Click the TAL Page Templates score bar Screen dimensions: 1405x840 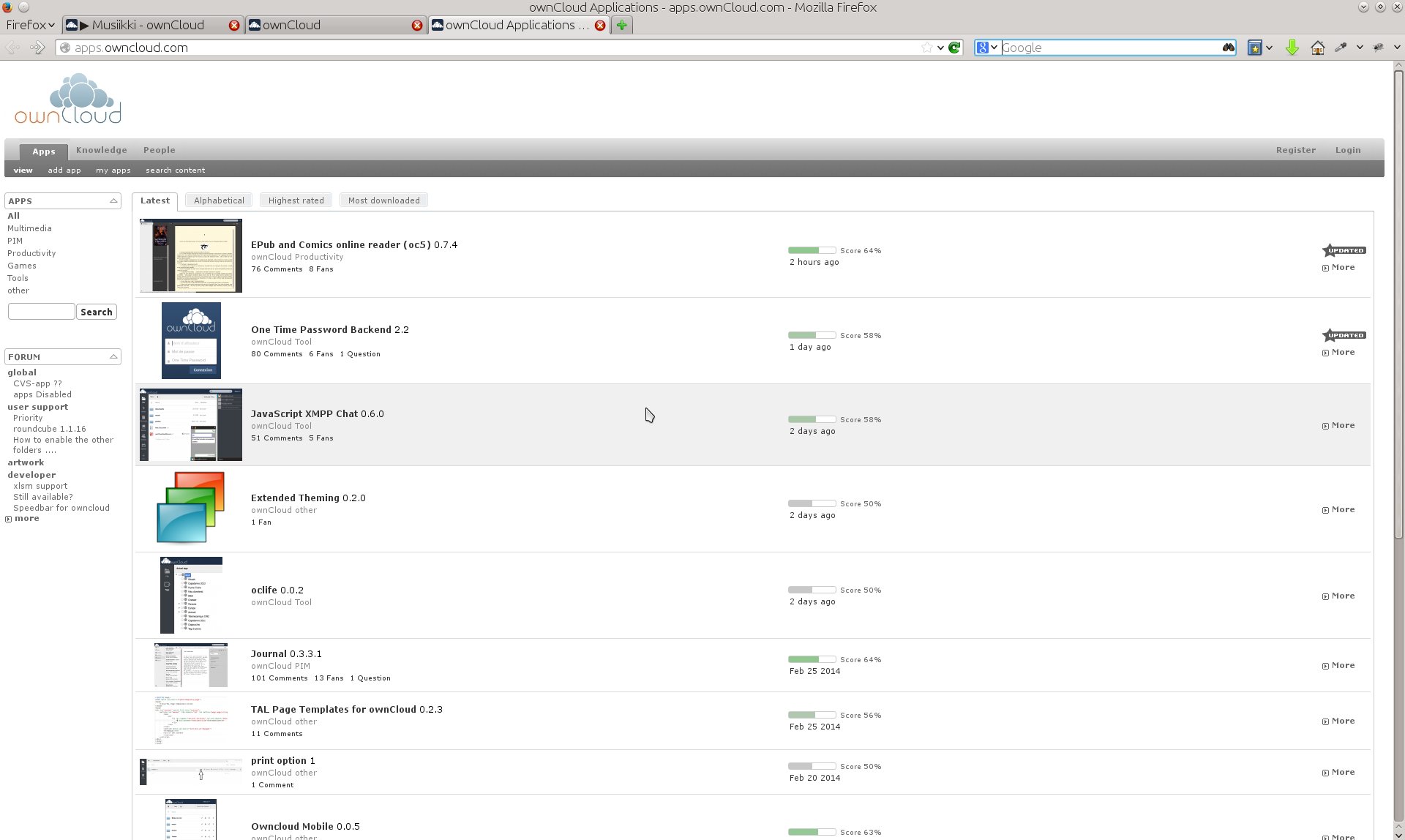(x=812, y=715)
